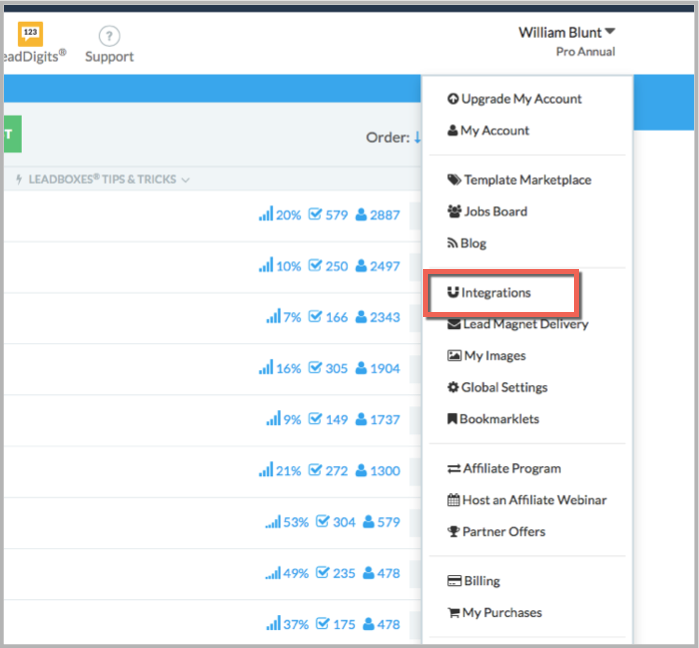
Task: Click the gear icon beside Global Settings
Action: 453,387
